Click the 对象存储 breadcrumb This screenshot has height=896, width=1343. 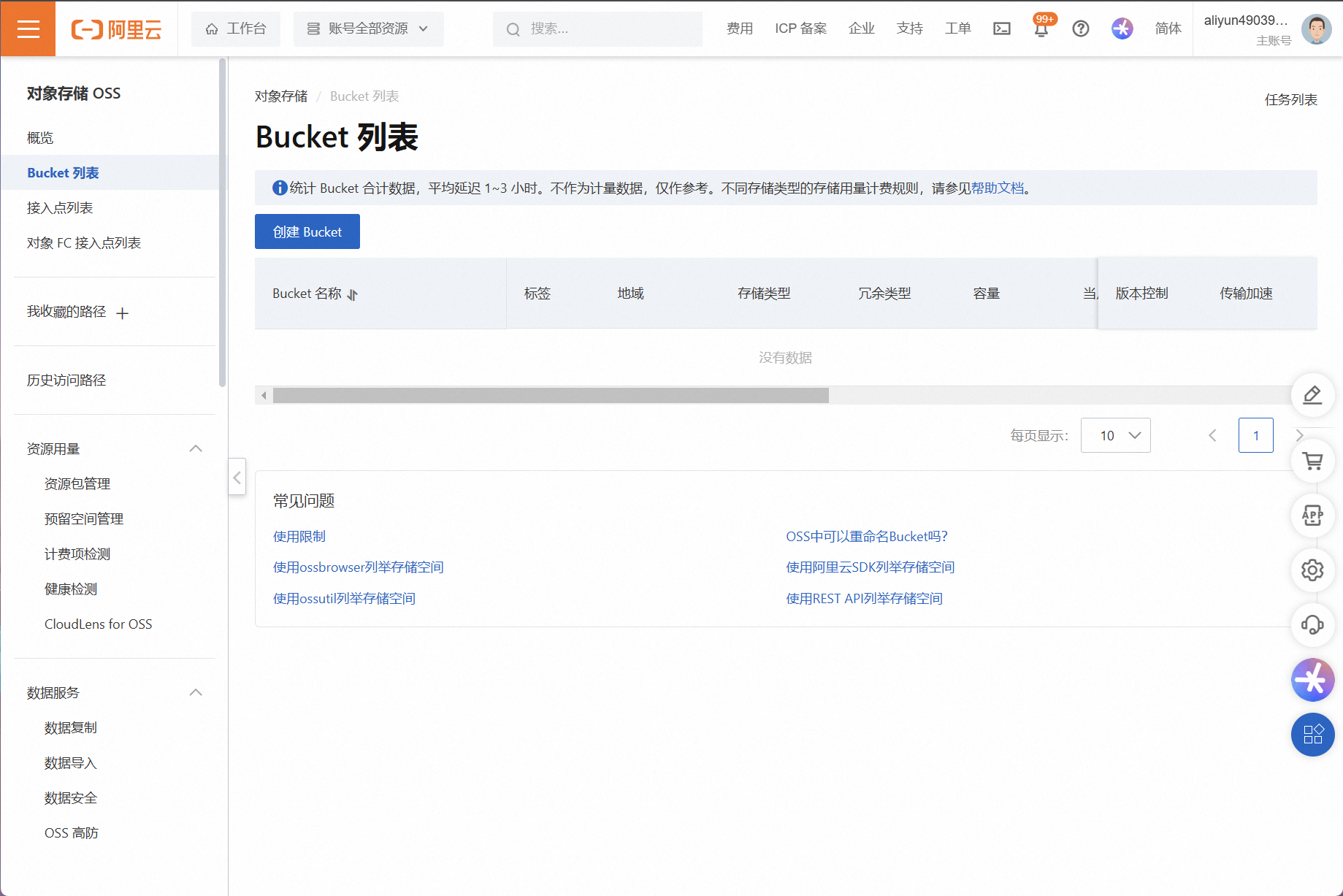[281, 96]
